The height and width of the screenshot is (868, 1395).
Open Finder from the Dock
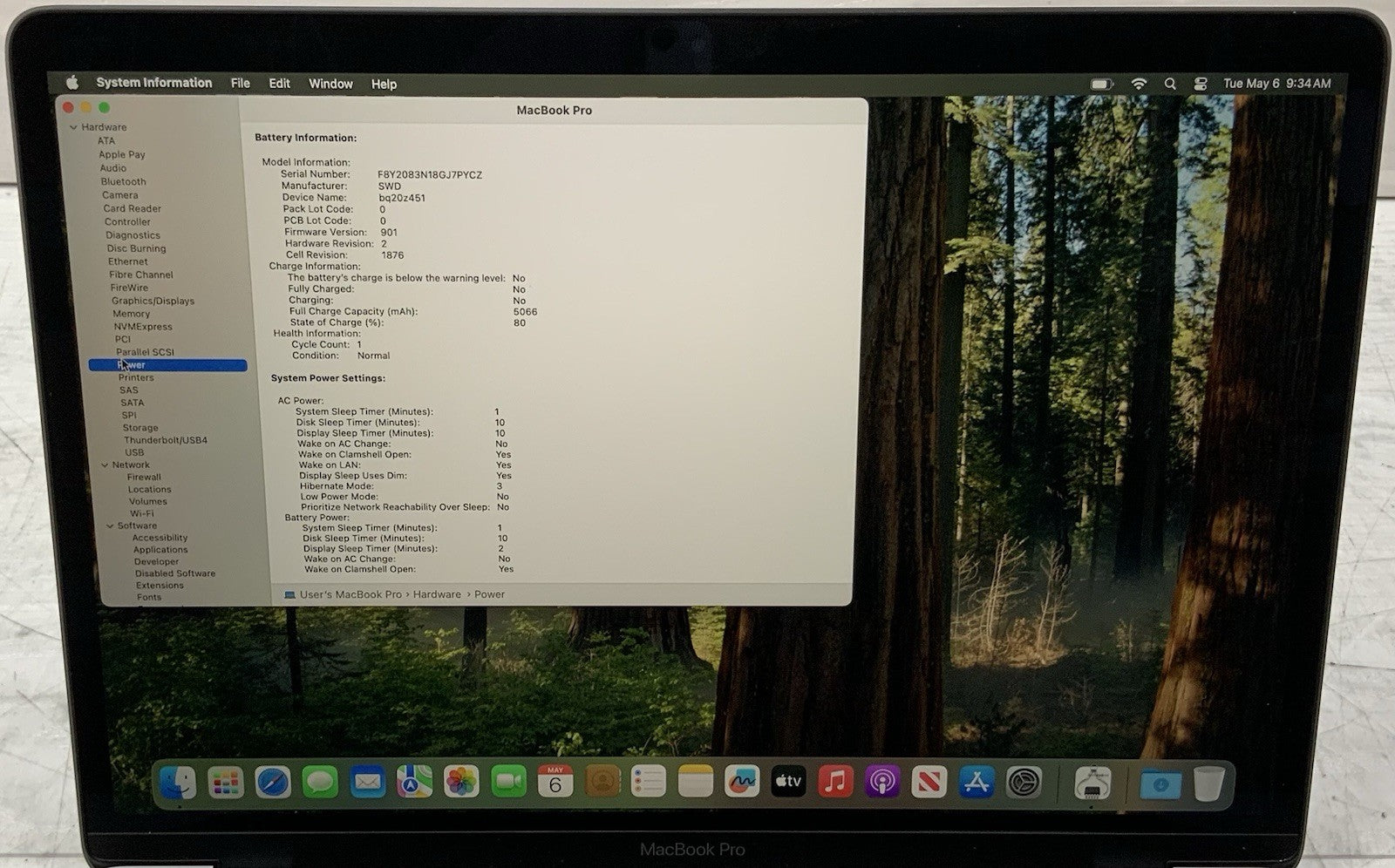(x=180, y=782)
